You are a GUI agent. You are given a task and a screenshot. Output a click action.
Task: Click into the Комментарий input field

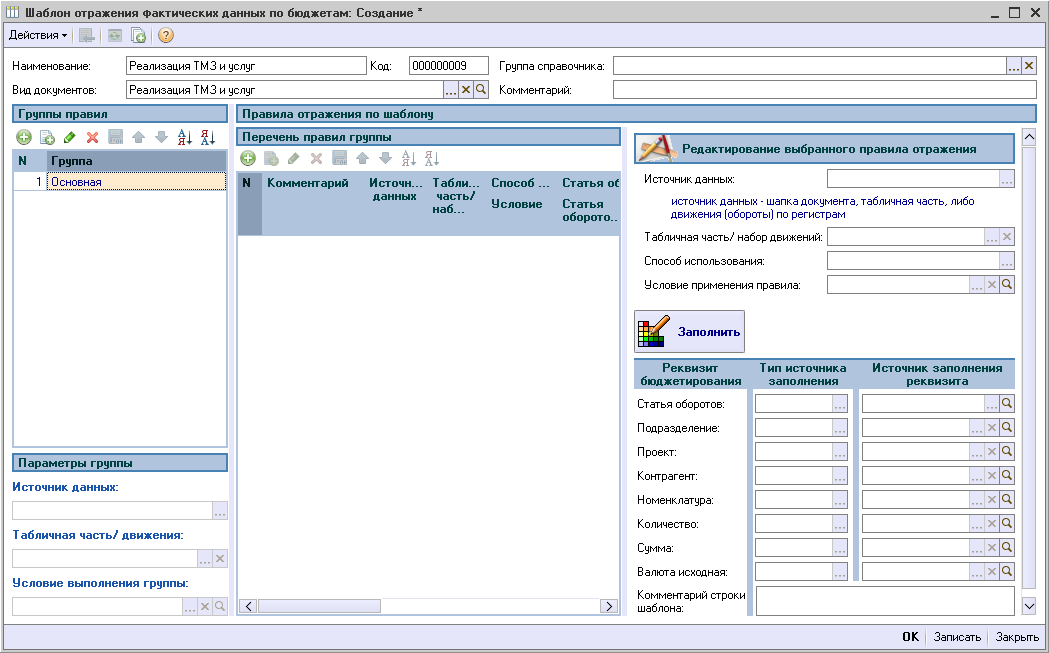(x=824, y=90)
